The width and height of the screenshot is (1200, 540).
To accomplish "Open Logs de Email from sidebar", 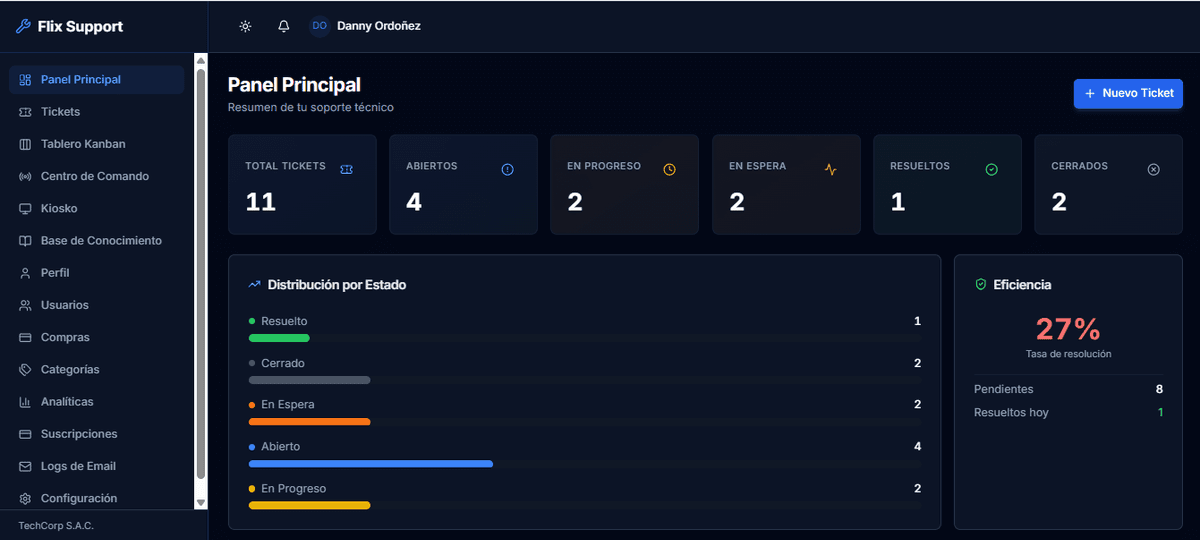I will pos(97,467).
